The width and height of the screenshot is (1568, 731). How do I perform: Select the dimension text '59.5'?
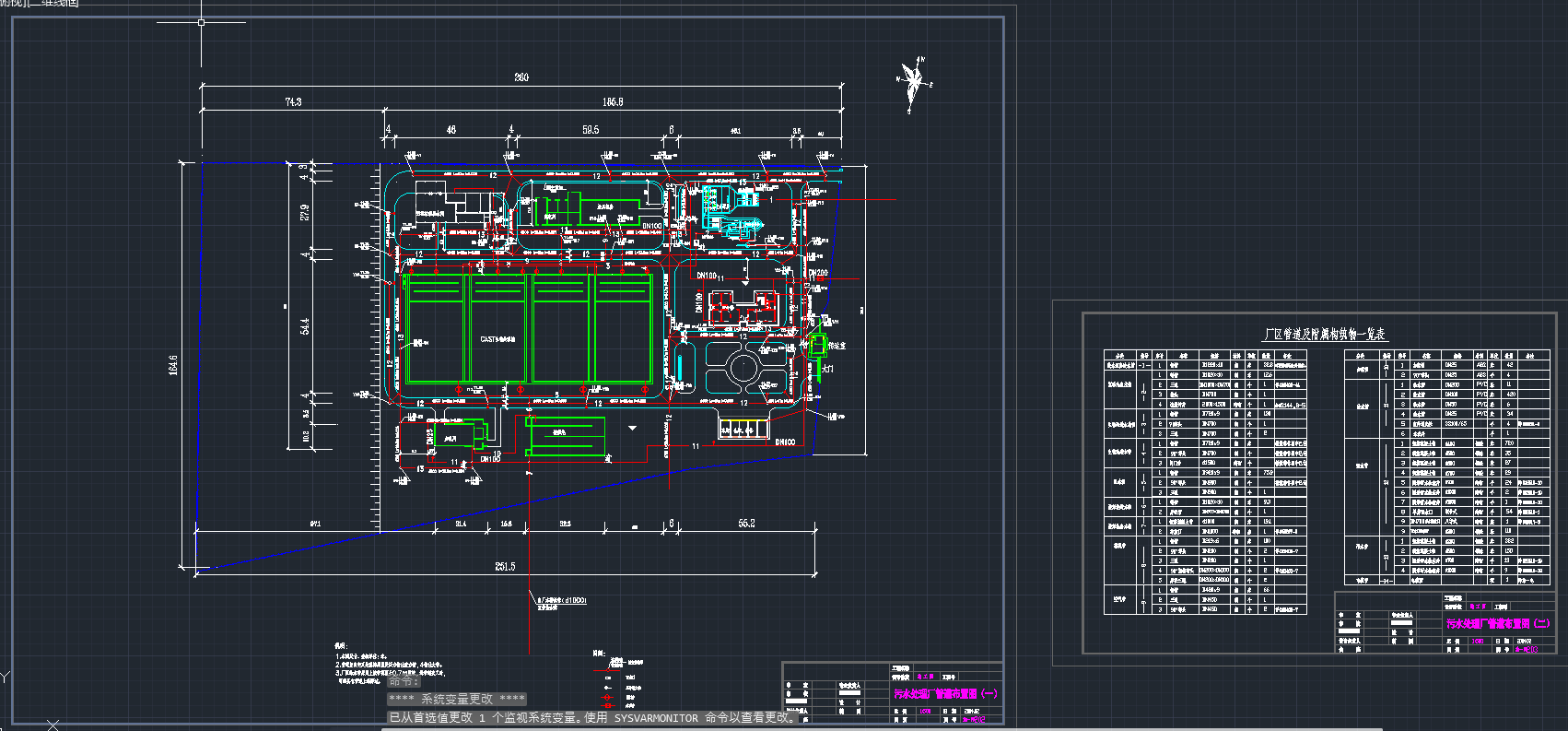[591, 130]
